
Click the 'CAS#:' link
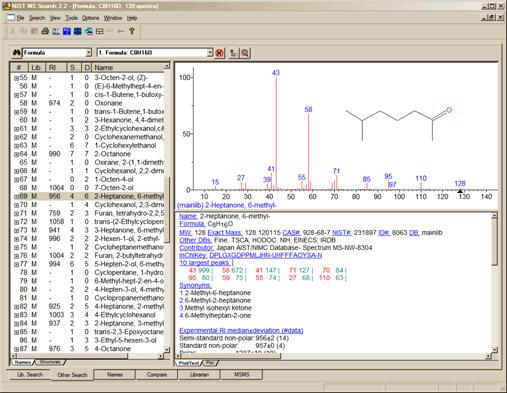[x=292, y=232]
